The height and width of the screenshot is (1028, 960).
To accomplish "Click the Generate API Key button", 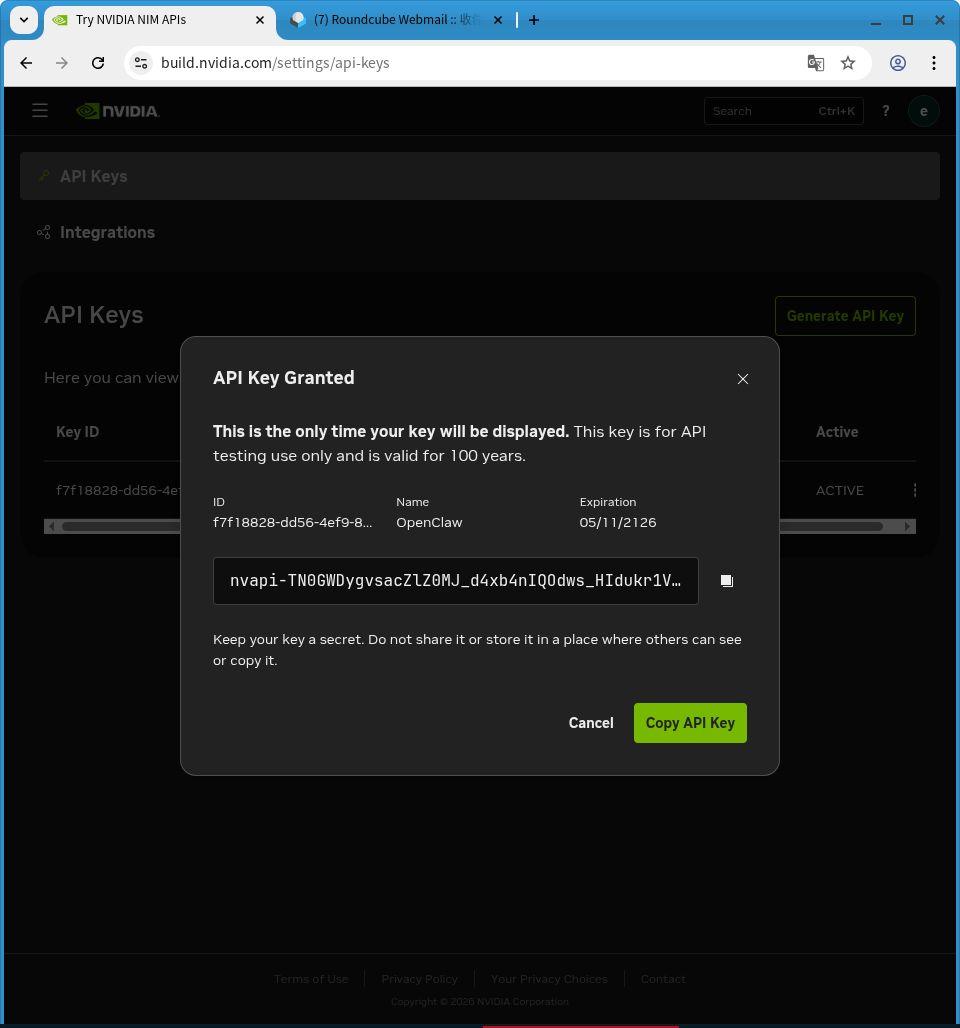I will (x=845, y=316).
